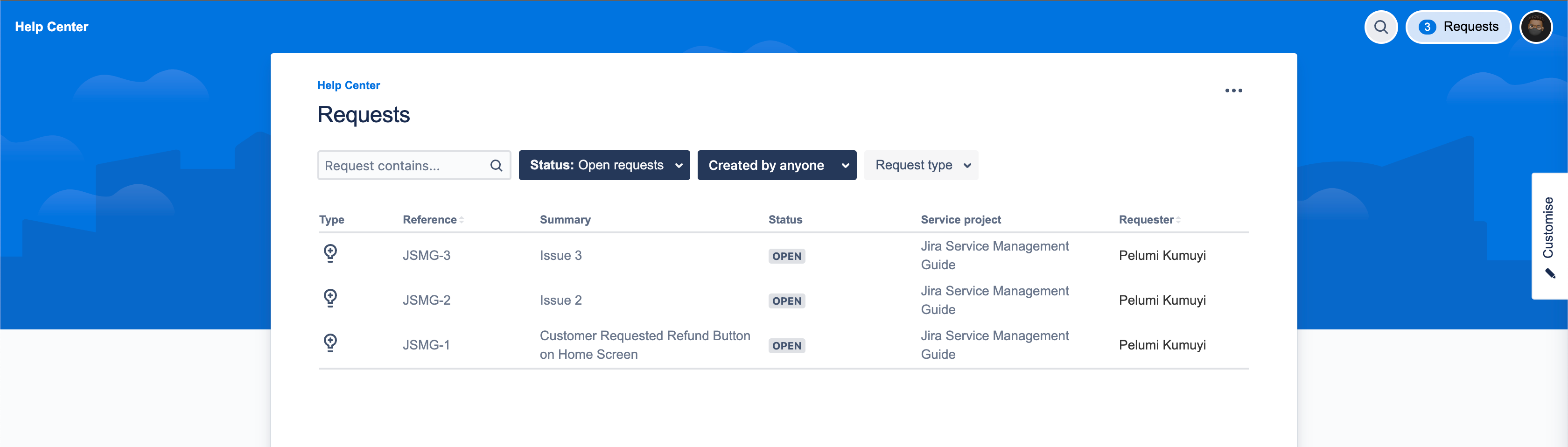
Task: Open Requests from the top navigation
Action: (x=1459, y=27)
